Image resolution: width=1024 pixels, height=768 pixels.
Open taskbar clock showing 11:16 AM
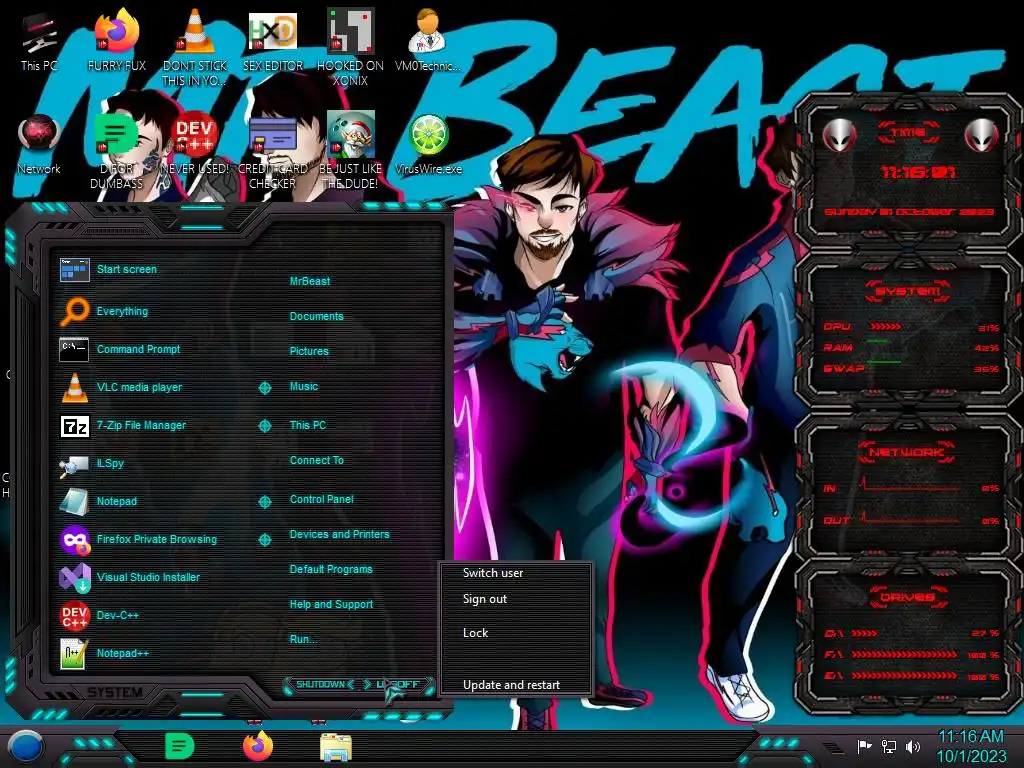click(971, 746)
